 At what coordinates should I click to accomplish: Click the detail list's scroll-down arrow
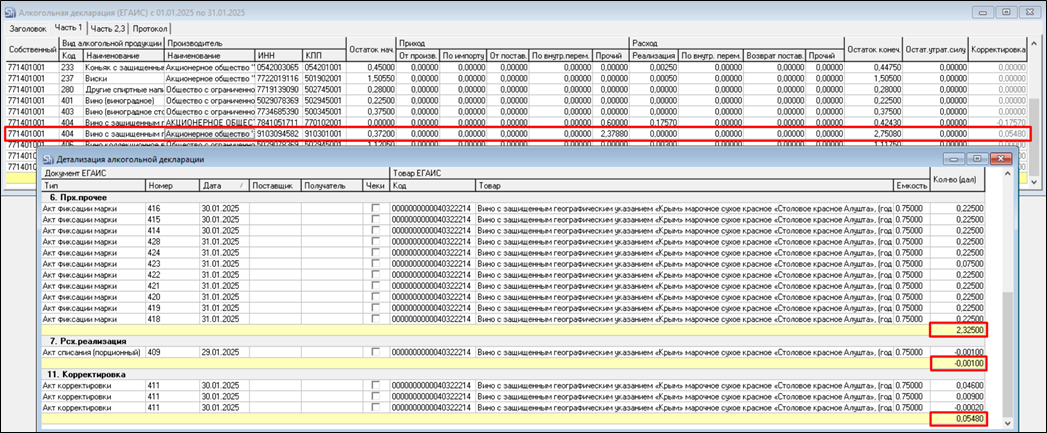(x=1010, y=423)
